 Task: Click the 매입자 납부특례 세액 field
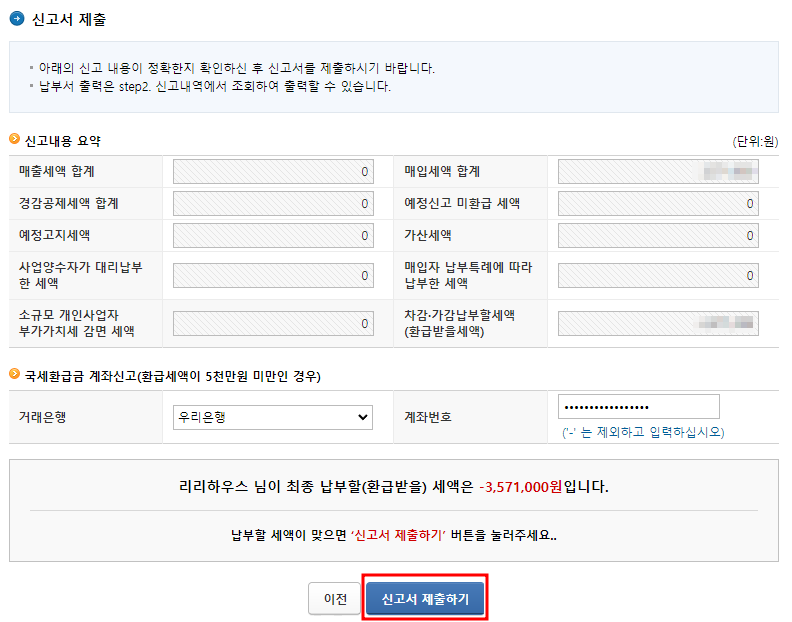[x=658, y=275]
